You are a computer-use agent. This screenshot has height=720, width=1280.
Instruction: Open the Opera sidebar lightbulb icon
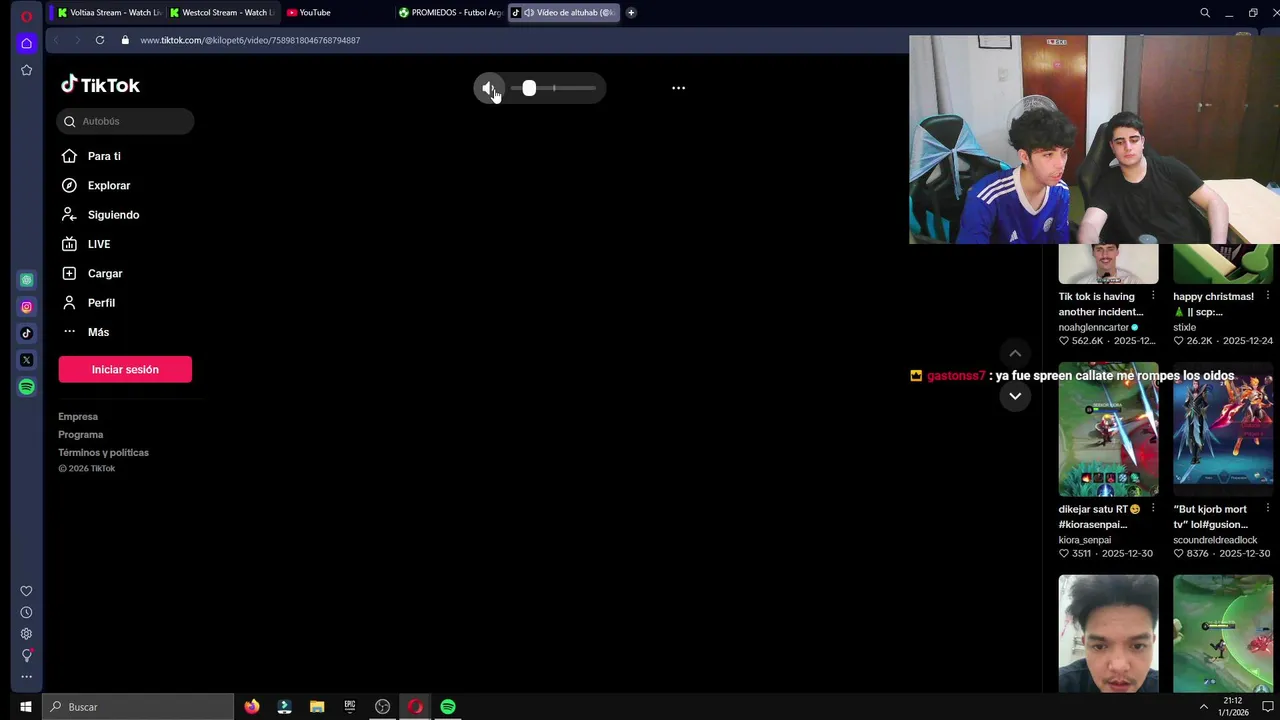27,655
